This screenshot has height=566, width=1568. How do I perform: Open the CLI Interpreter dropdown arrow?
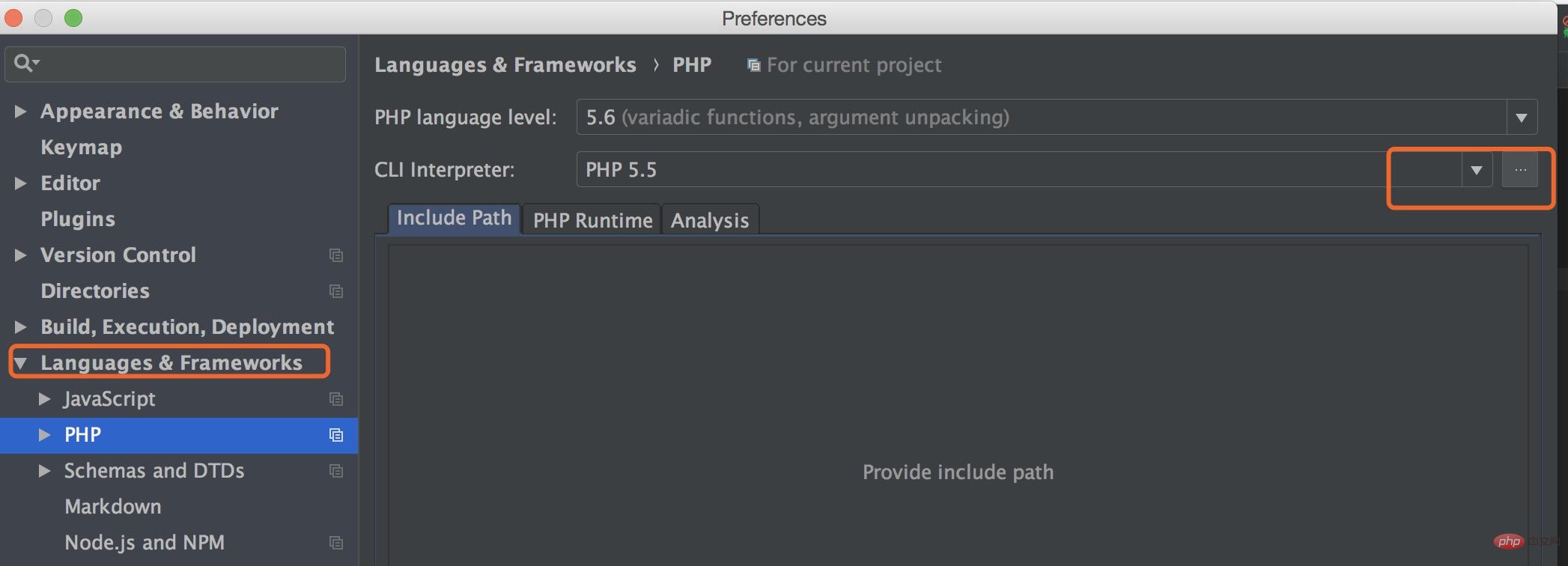pyautogui.click(x=1476, y=170)
